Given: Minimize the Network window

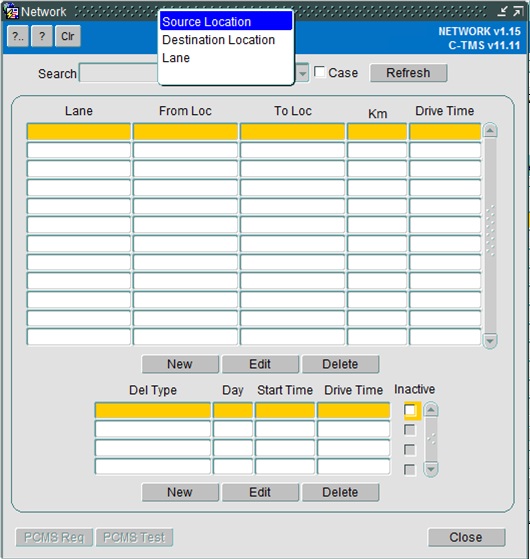Looking at the screenshot, I should click(x=502, y=11).
